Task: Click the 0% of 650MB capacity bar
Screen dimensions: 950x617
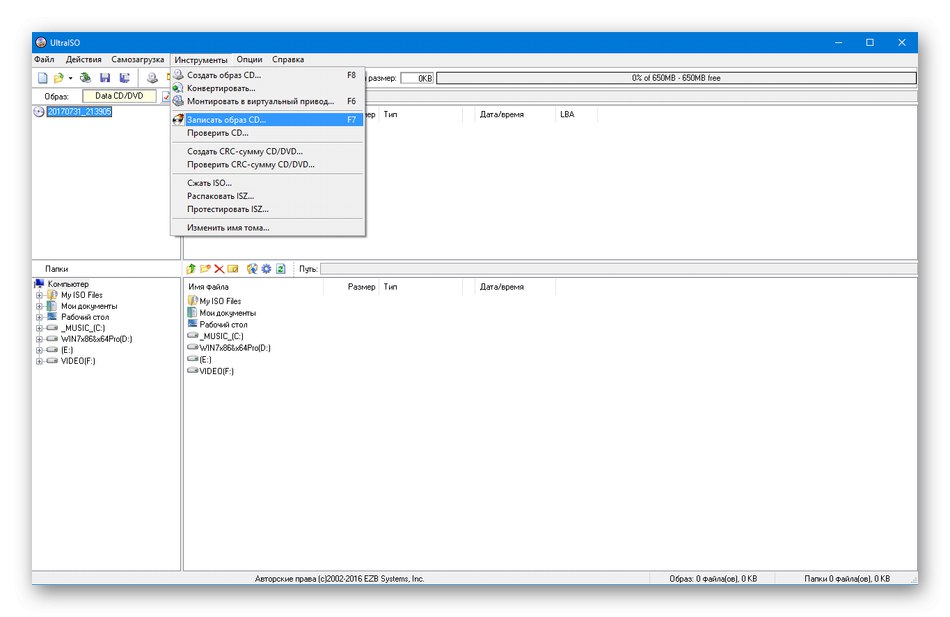Action: [x=676, y=78]
